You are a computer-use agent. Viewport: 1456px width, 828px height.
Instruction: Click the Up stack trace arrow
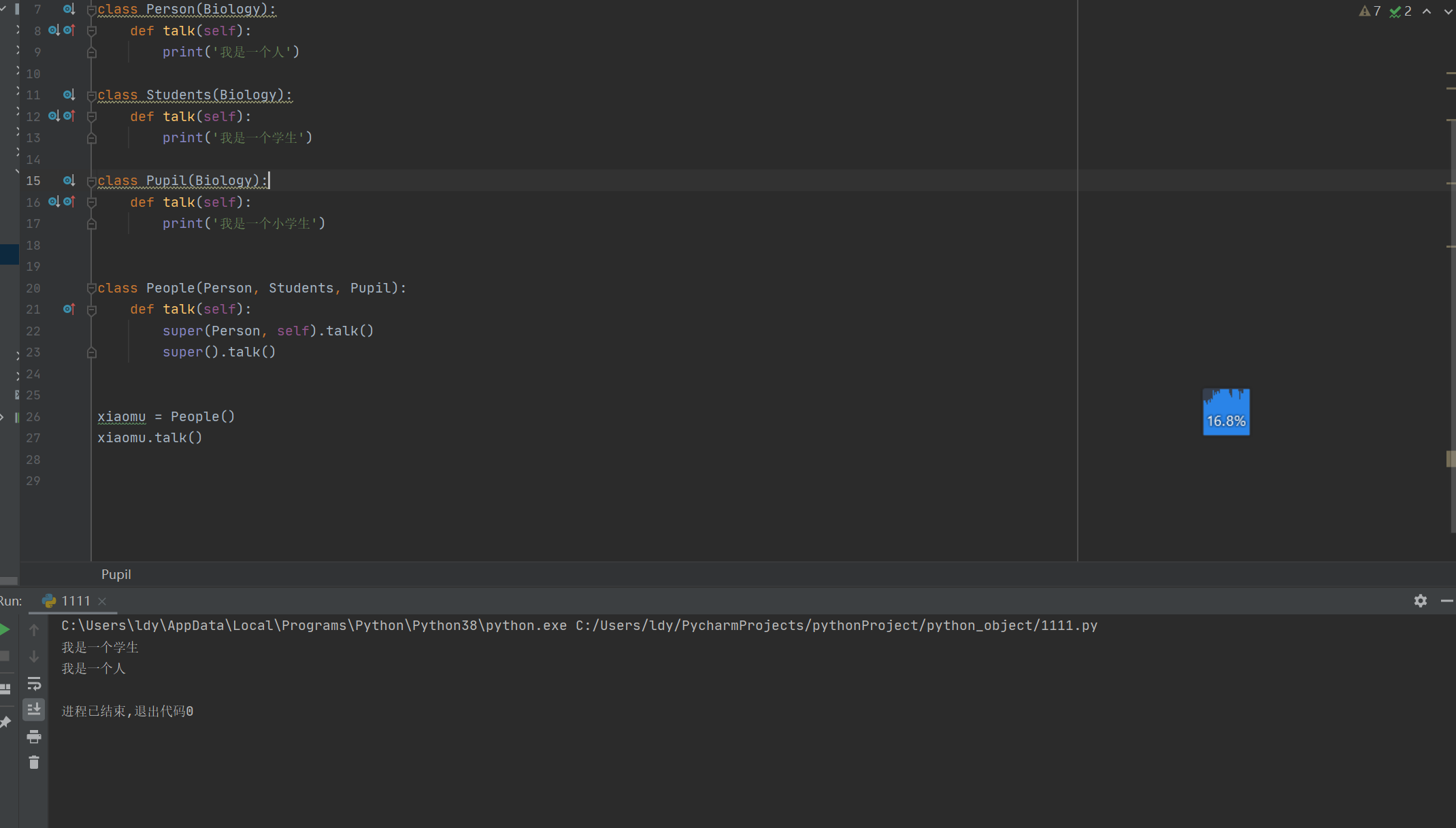pyautogui.click(x=34, y=631)
